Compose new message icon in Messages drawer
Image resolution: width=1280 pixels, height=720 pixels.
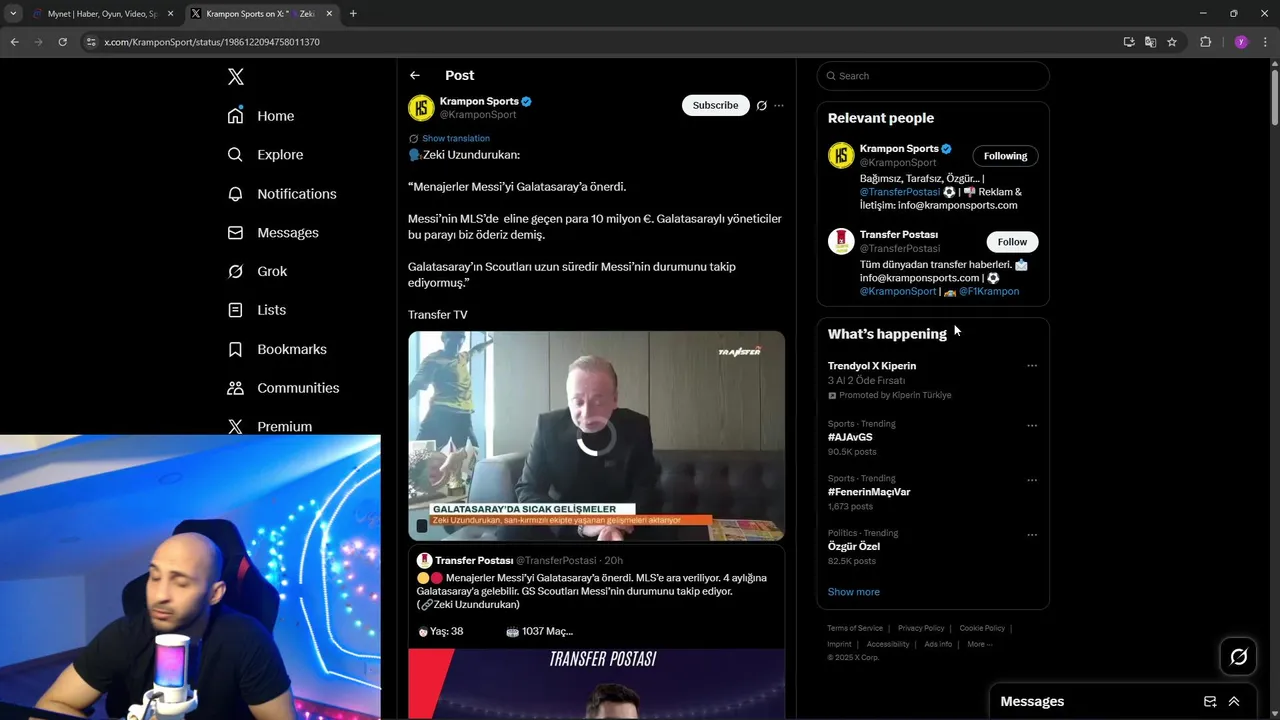(x=1210, y=702)
